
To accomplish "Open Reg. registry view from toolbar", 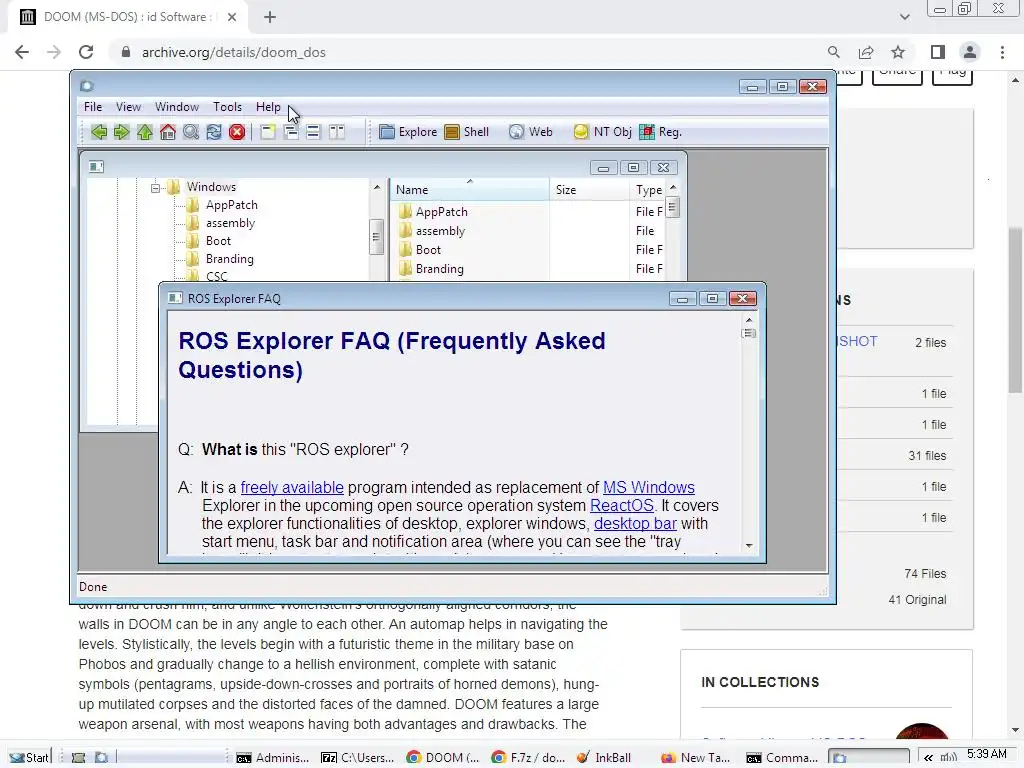I will [x=660, y=132].
